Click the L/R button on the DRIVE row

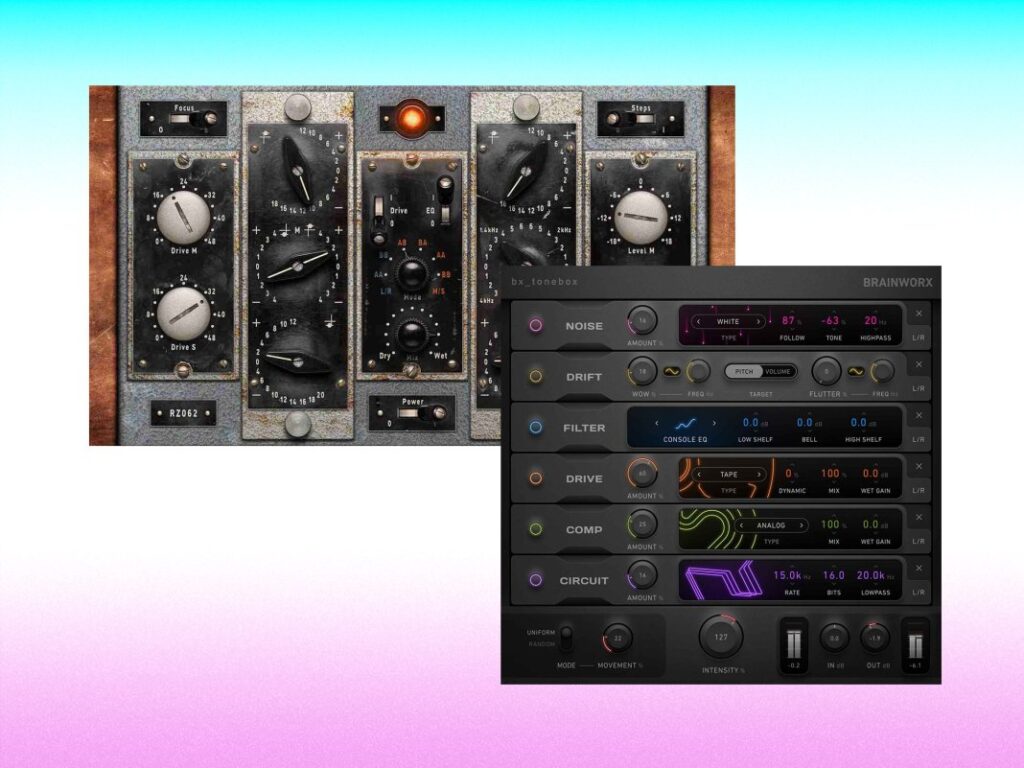pos(918,490)
